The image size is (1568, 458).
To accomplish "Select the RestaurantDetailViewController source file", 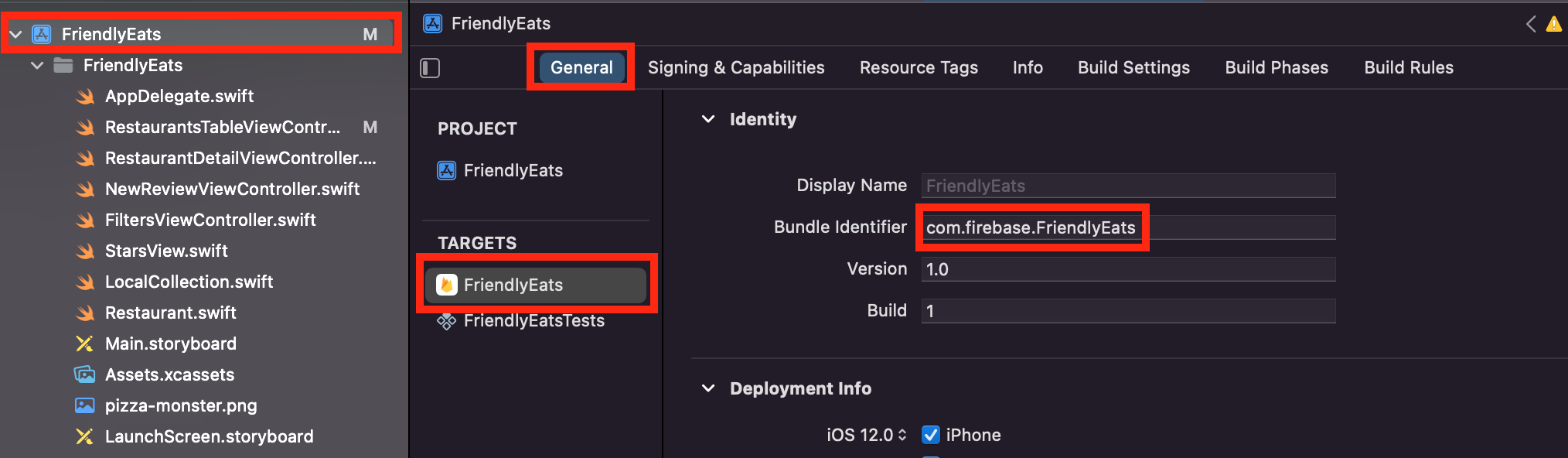I will point(241,158).
